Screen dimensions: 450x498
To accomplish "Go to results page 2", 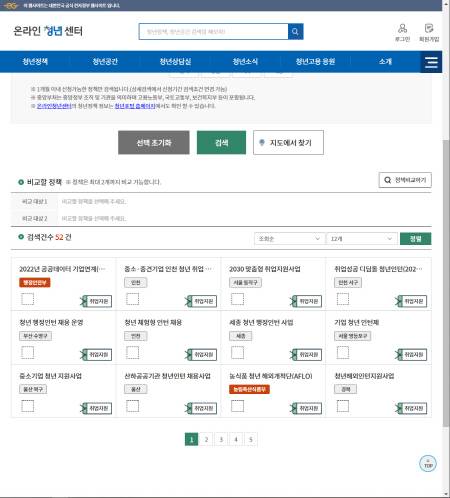I will tap(206, 440).
